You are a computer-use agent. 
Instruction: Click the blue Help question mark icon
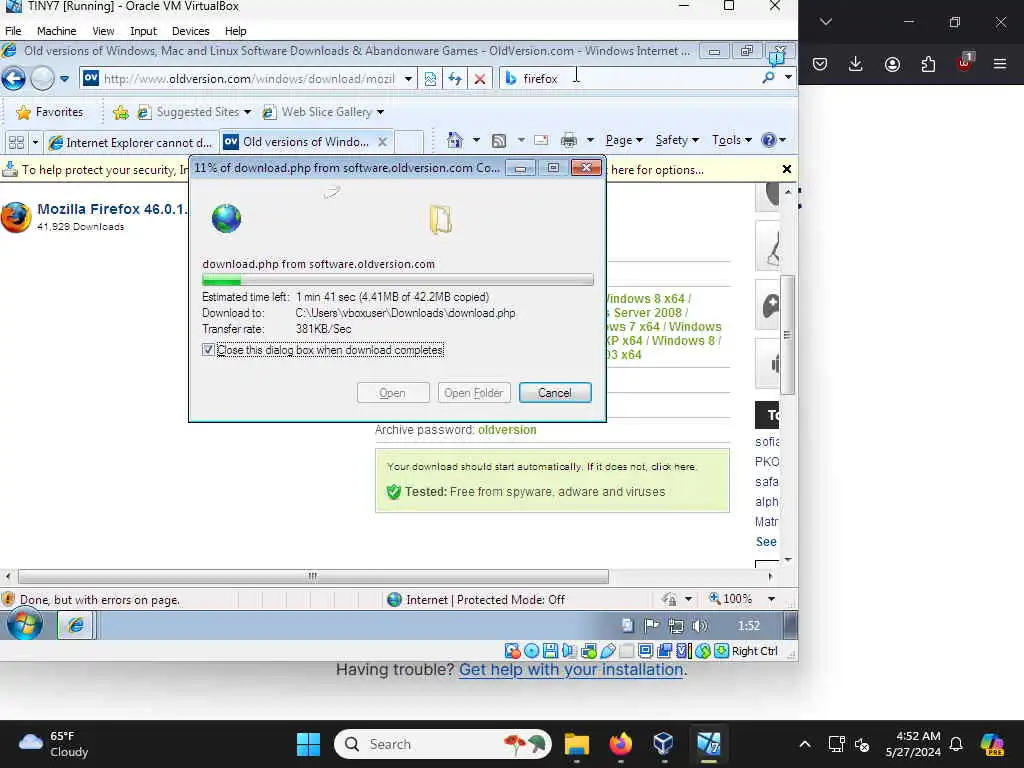[769, 140]
